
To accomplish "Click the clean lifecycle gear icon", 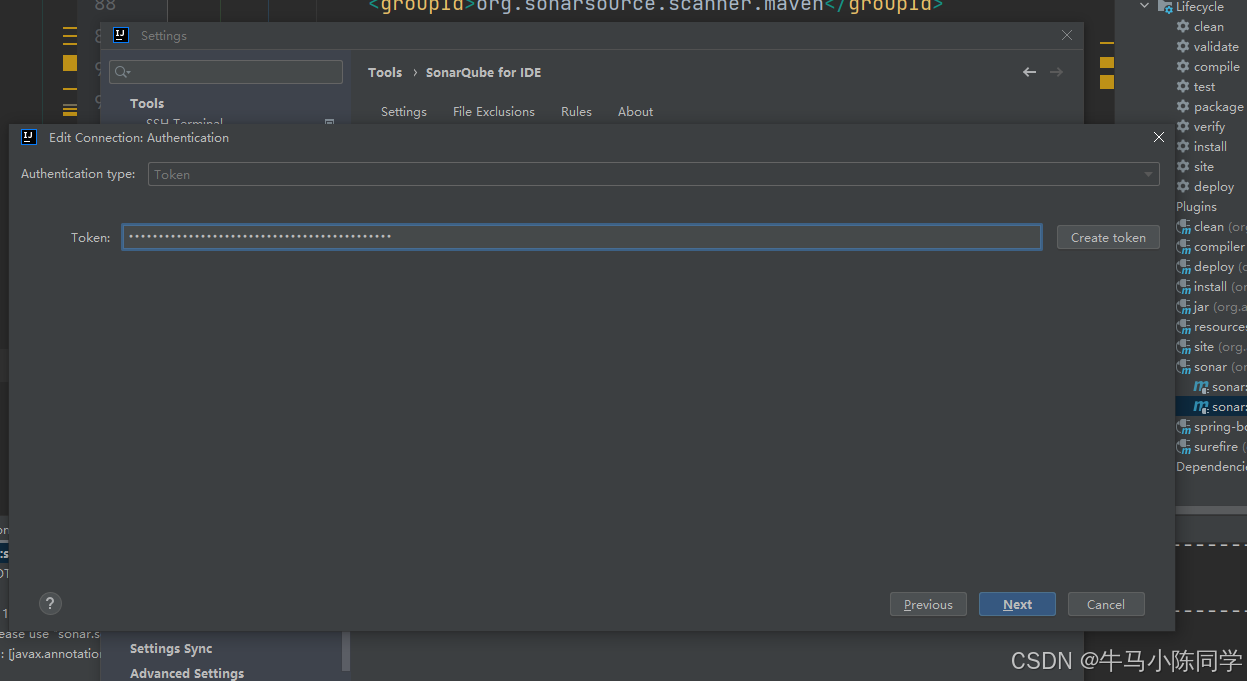I will click(1183, 27).
